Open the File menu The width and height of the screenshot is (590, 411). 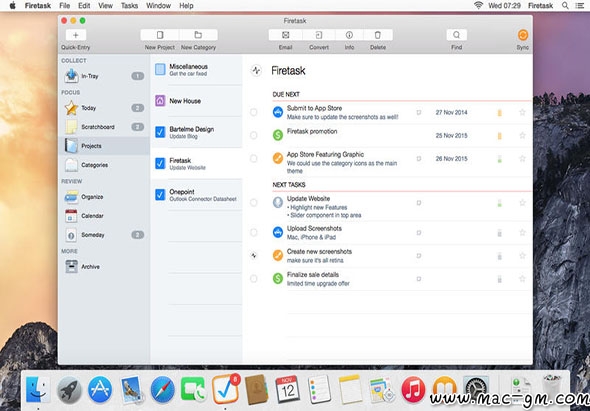point(65,6)
